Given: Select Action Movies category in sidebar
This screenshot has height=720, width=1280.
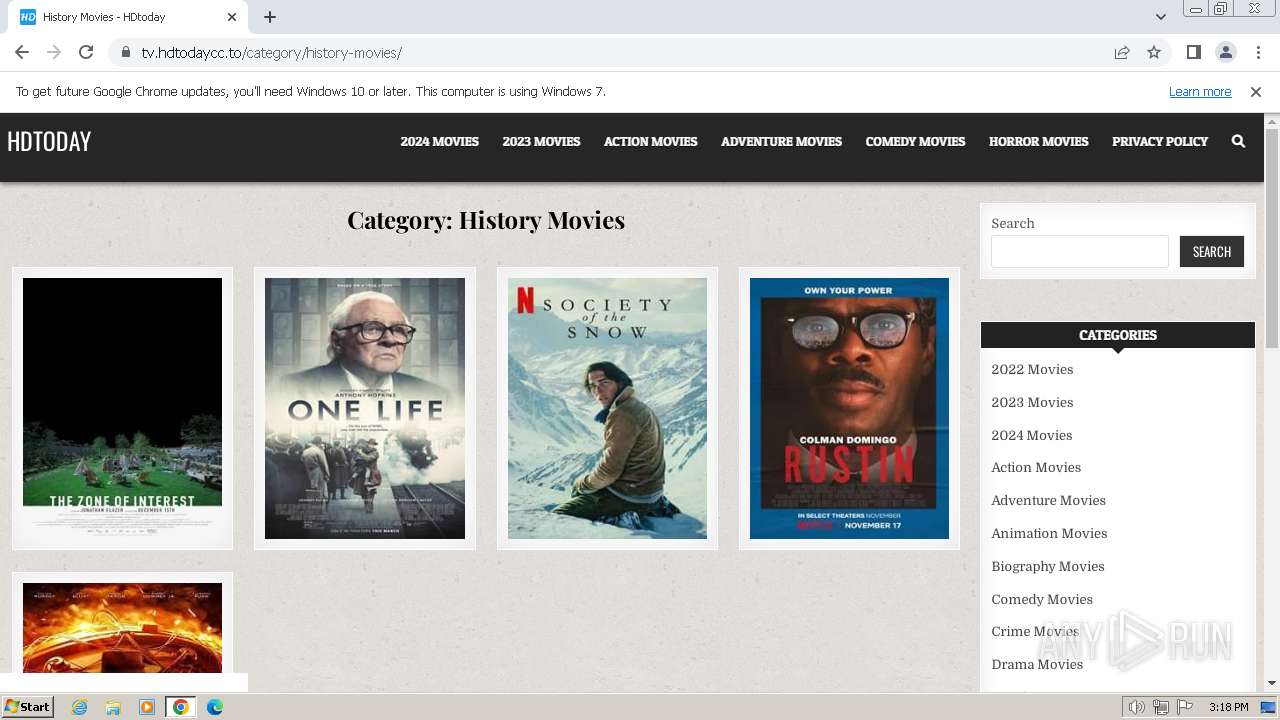Looking at the screenshot, I should click(x=1036, y=467).
